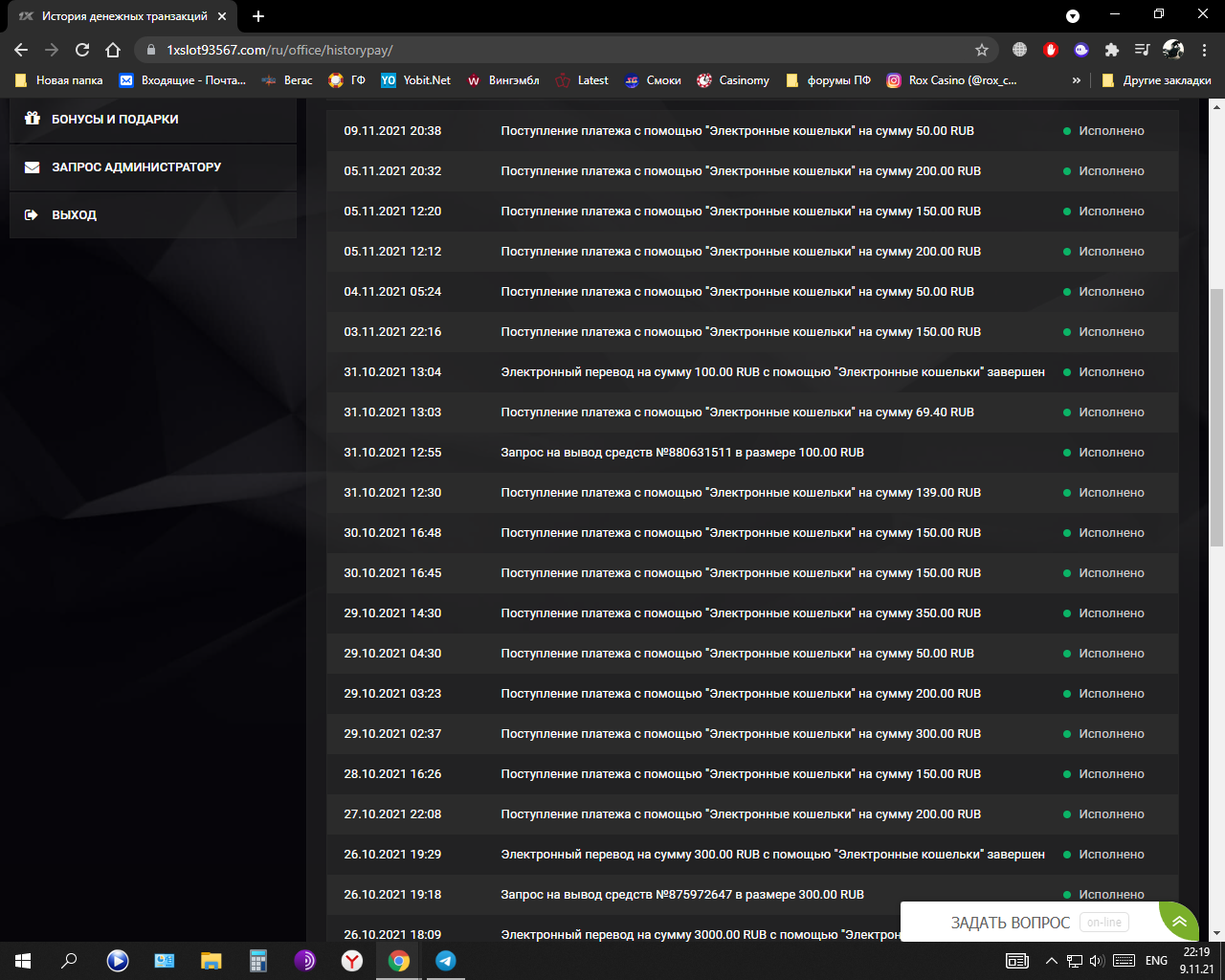The width and height of the screenshot is (1225, 980).
Task: Open the tab search dropdown arrow
Action: click(1073, 16)
